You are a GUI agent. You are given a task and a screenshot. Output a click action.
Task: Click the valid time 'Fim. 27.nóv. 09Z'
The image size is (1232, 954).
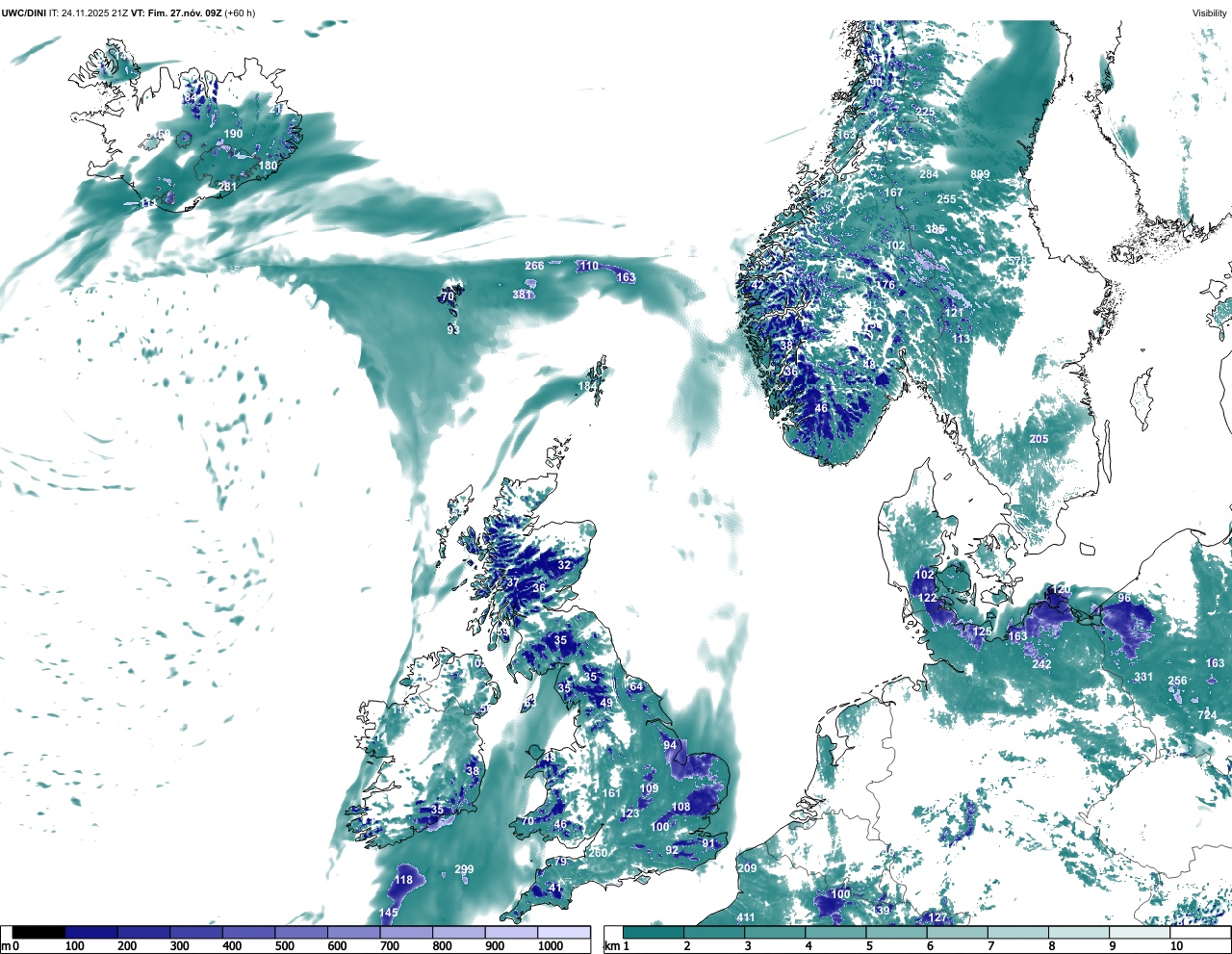coord(186,13)
